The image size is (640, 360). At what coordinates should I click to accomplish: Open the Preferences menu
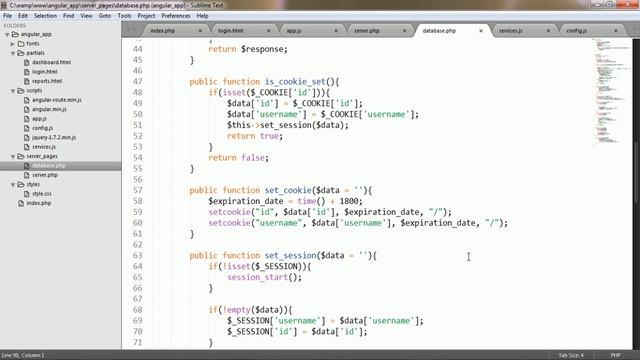click(176, 16)
